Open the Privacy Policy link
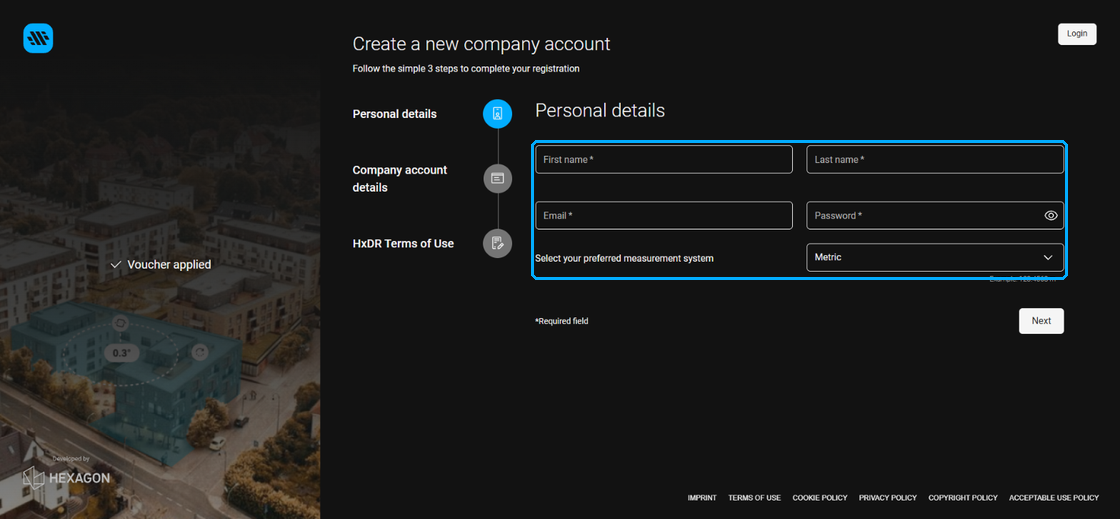 click(888, 498)
